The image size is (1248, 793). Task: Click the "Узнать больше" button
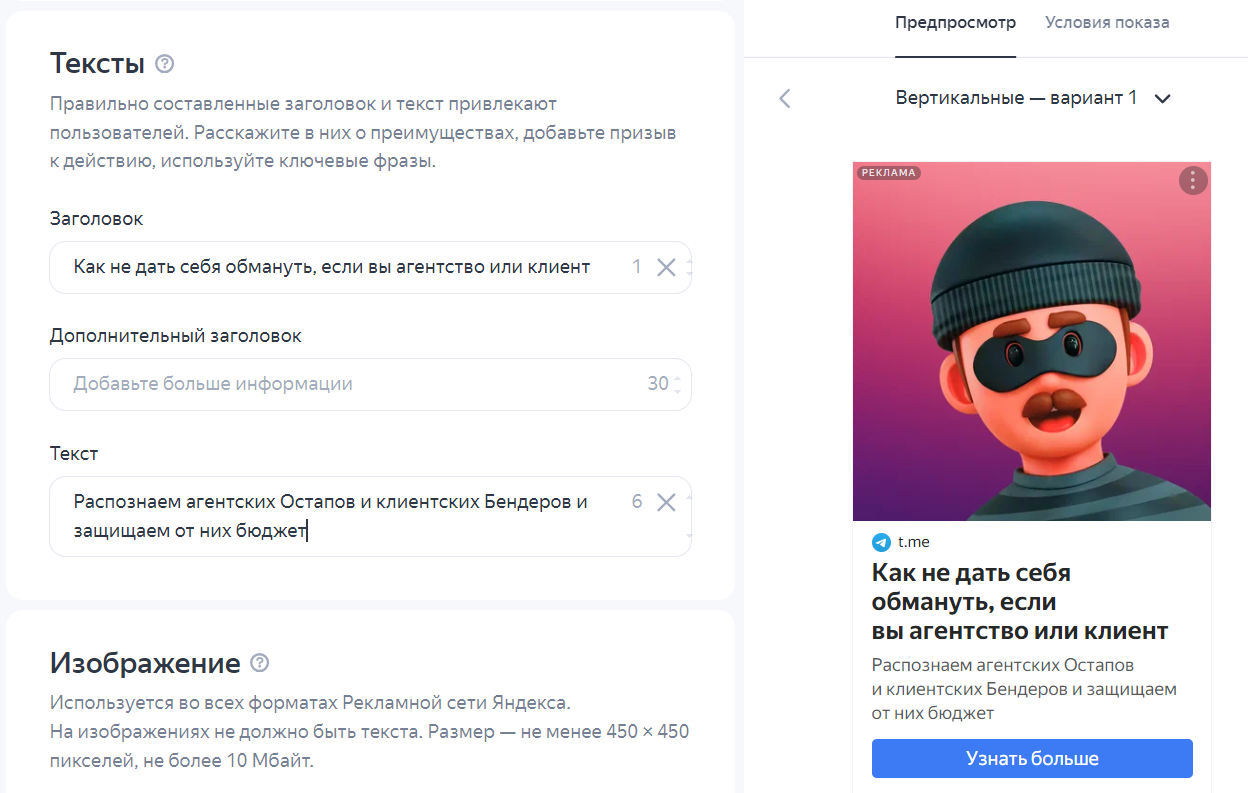coord(1031,758)
